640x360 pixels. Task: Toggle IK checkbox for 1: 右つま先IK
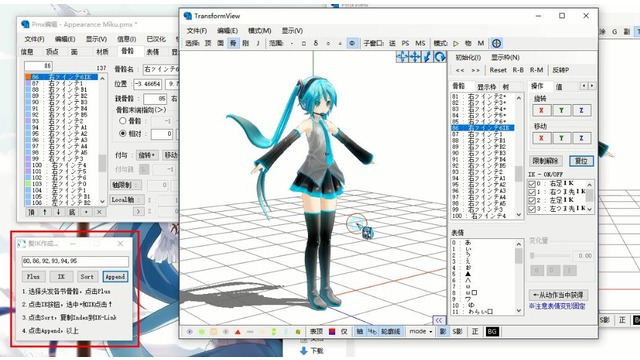coord(531,192)
